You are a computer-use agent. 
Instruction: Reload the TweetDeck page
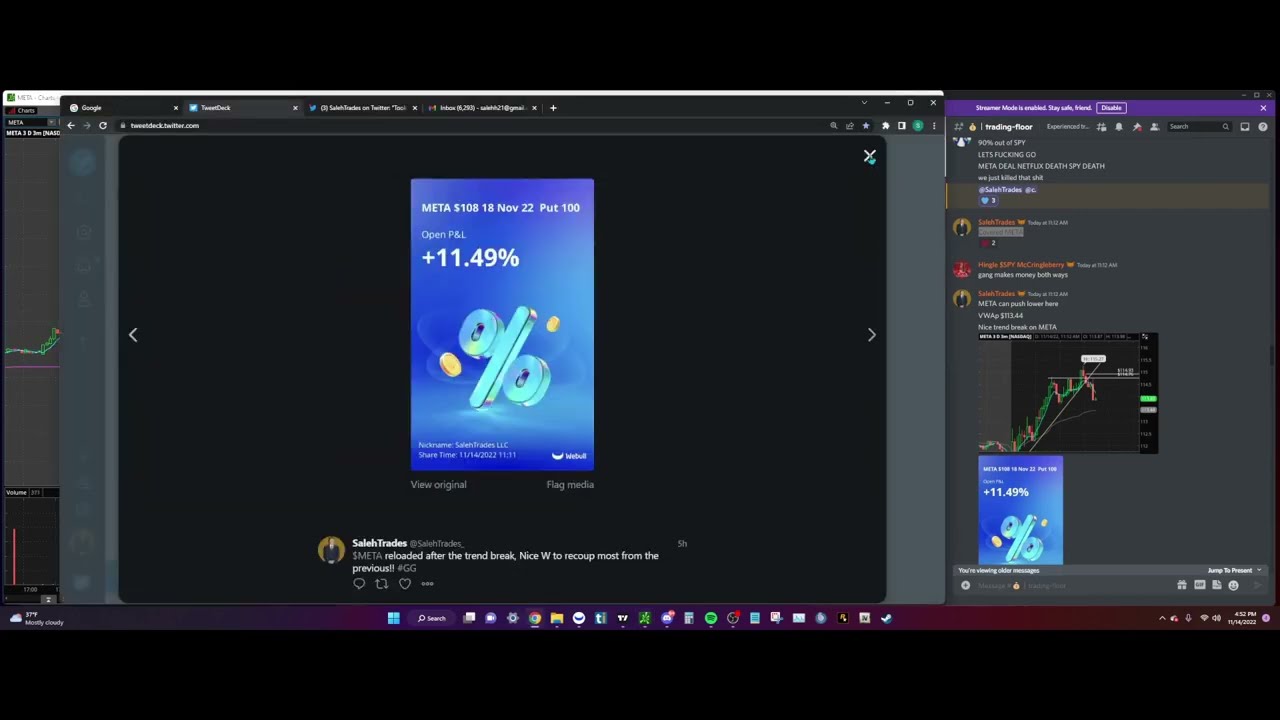tap(102, 126)
